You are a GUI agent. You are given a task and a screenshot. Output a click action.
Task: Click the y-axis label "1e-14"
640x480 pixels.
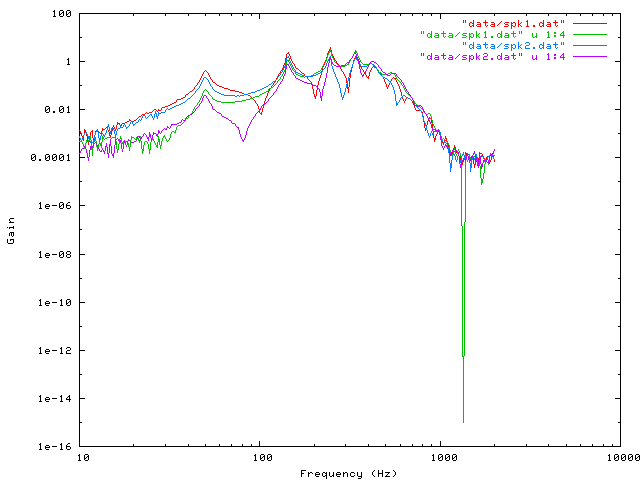(x=55, y=399)
